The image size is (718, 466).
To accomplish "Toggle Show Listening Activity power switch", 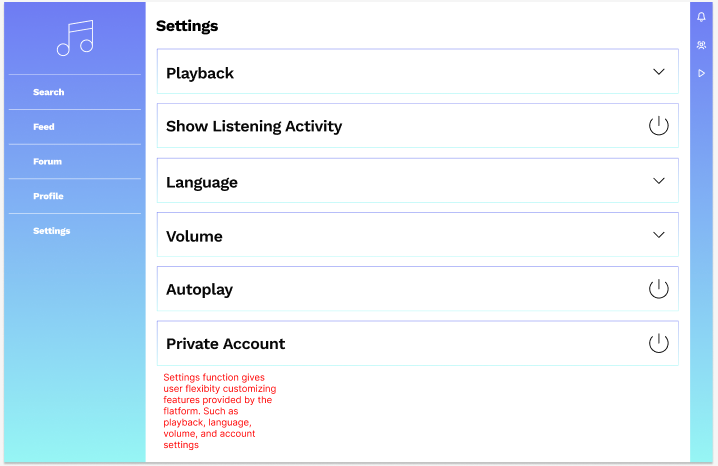I will 658,125.
